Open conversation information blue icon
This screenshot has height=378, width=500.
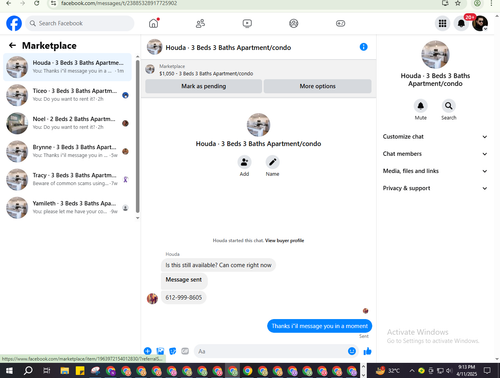[x=364, y=47]
